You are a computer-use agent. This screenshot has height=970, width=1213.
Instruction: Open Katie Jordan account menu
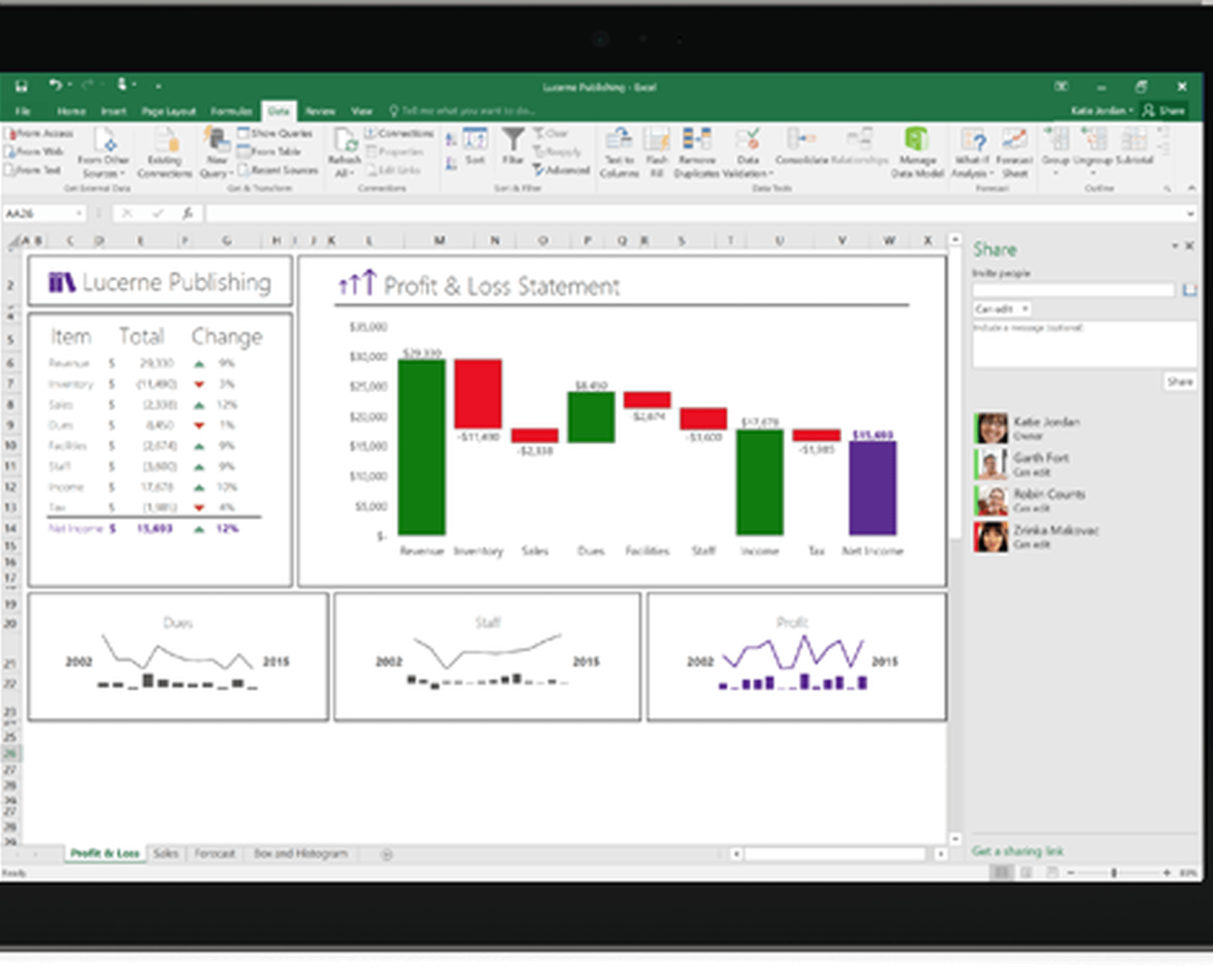[x=1102, y=111]
